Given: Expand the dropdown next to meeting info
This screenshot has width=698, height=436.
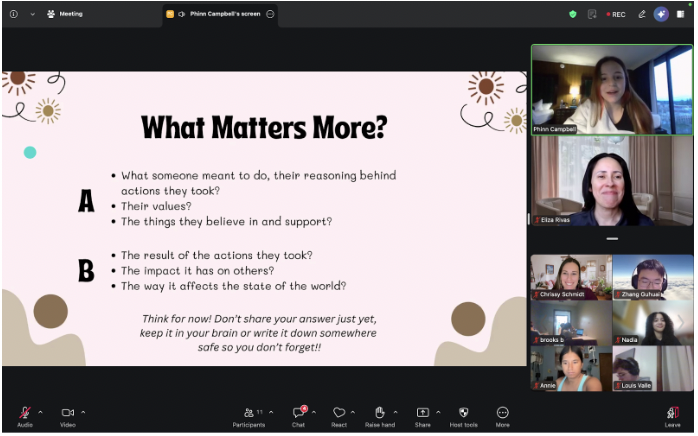Looking at the screenshot, I should pos(32,14).
